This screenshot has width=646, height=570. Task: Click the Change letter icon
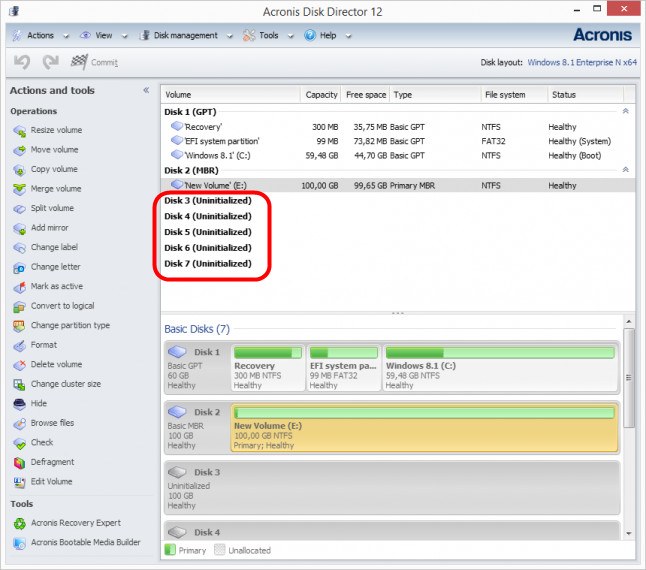pos(19,267)
